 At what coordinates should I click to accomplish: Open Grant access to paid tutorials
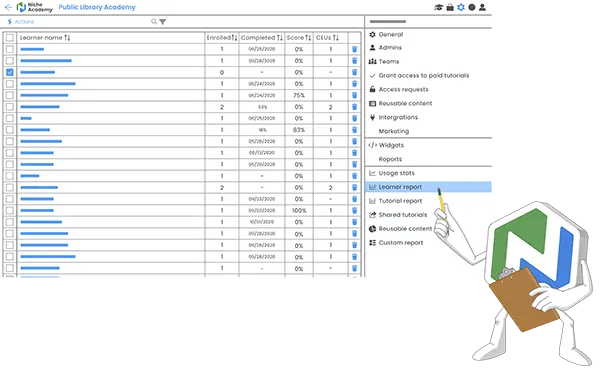[424, 75]
